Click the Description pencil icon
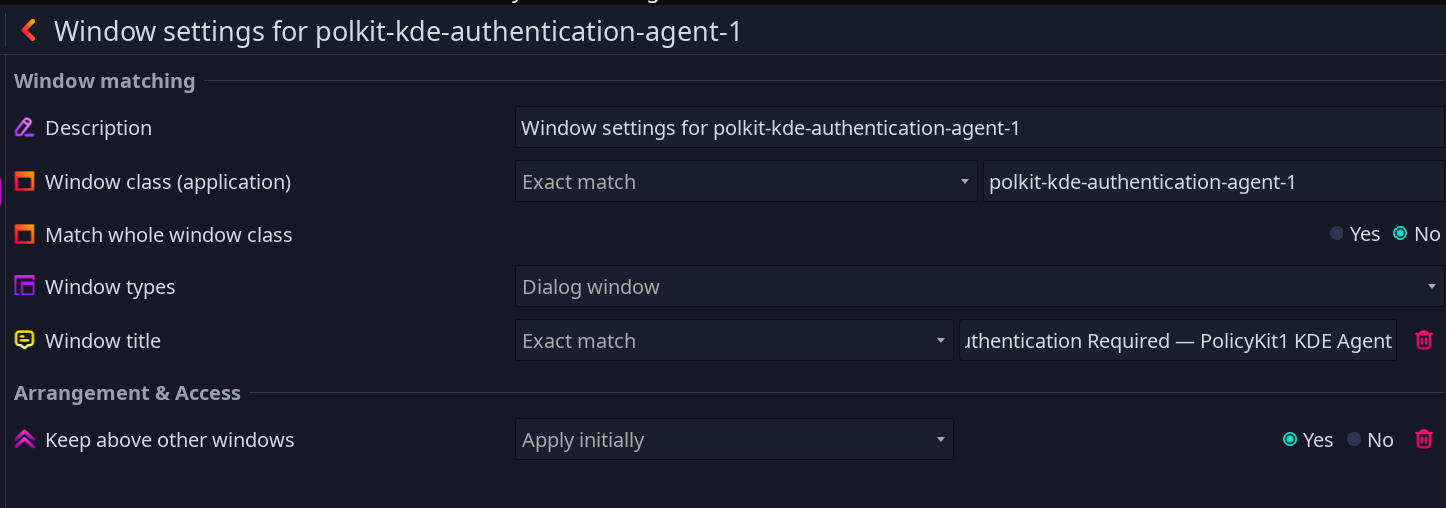 [25, 128]
